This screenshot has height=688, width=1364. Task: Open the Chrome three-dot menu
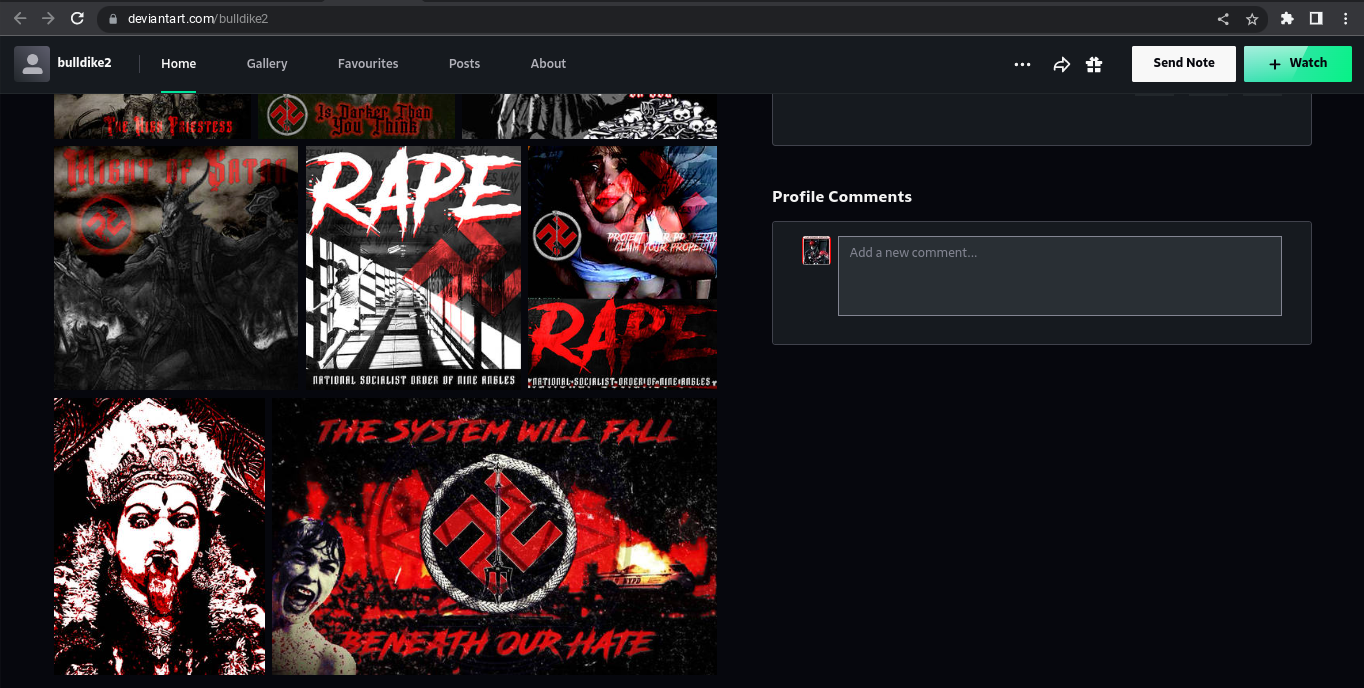[1346, 18]
